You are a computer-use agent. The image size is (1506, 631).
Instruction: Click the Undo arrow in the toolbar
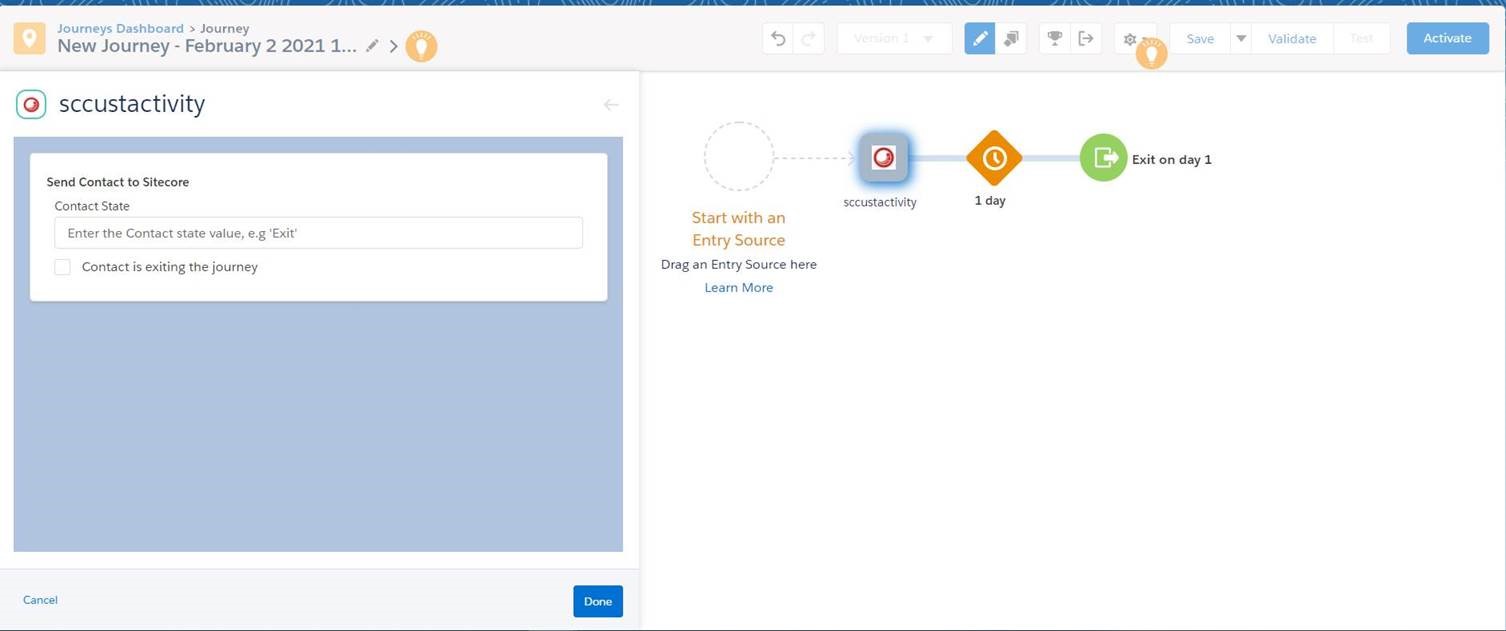pyautogui.click(x=779, y=37)
